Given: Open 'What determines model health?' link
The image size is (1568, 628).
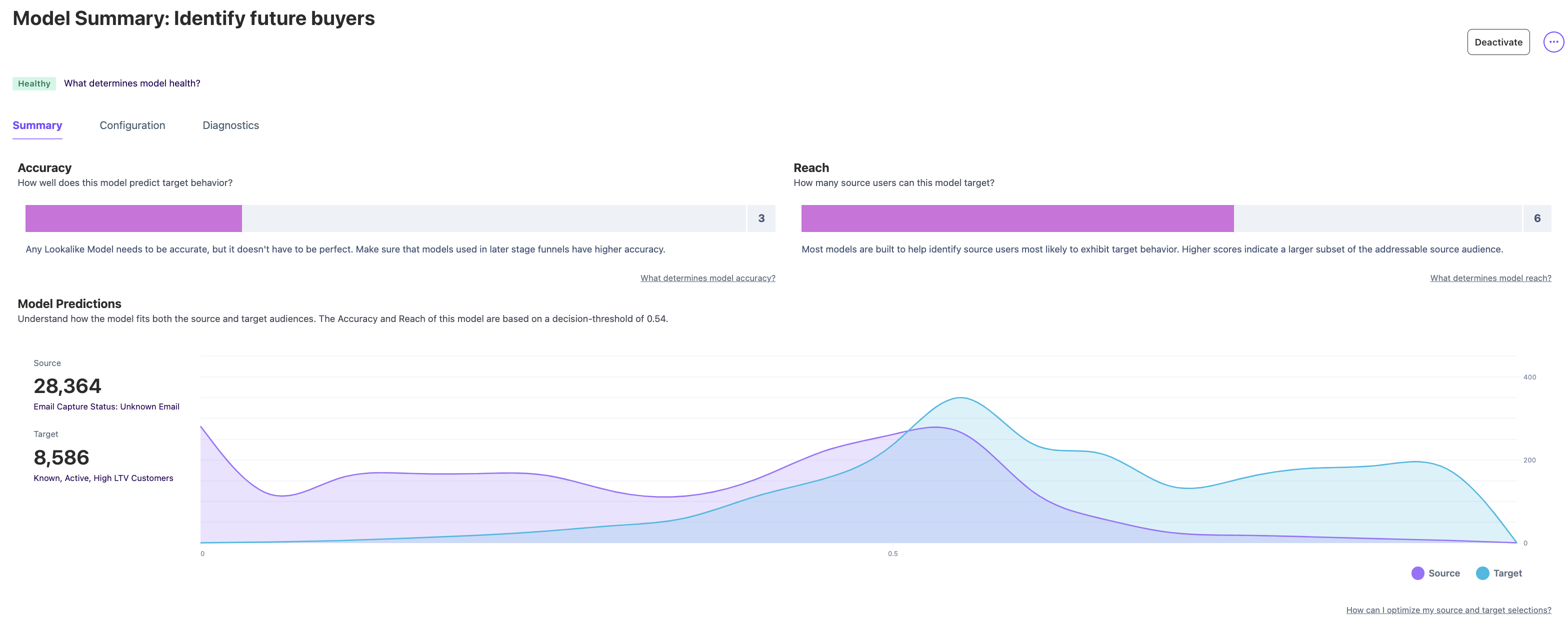Looking at the screenshot, I should click(132, 83).
